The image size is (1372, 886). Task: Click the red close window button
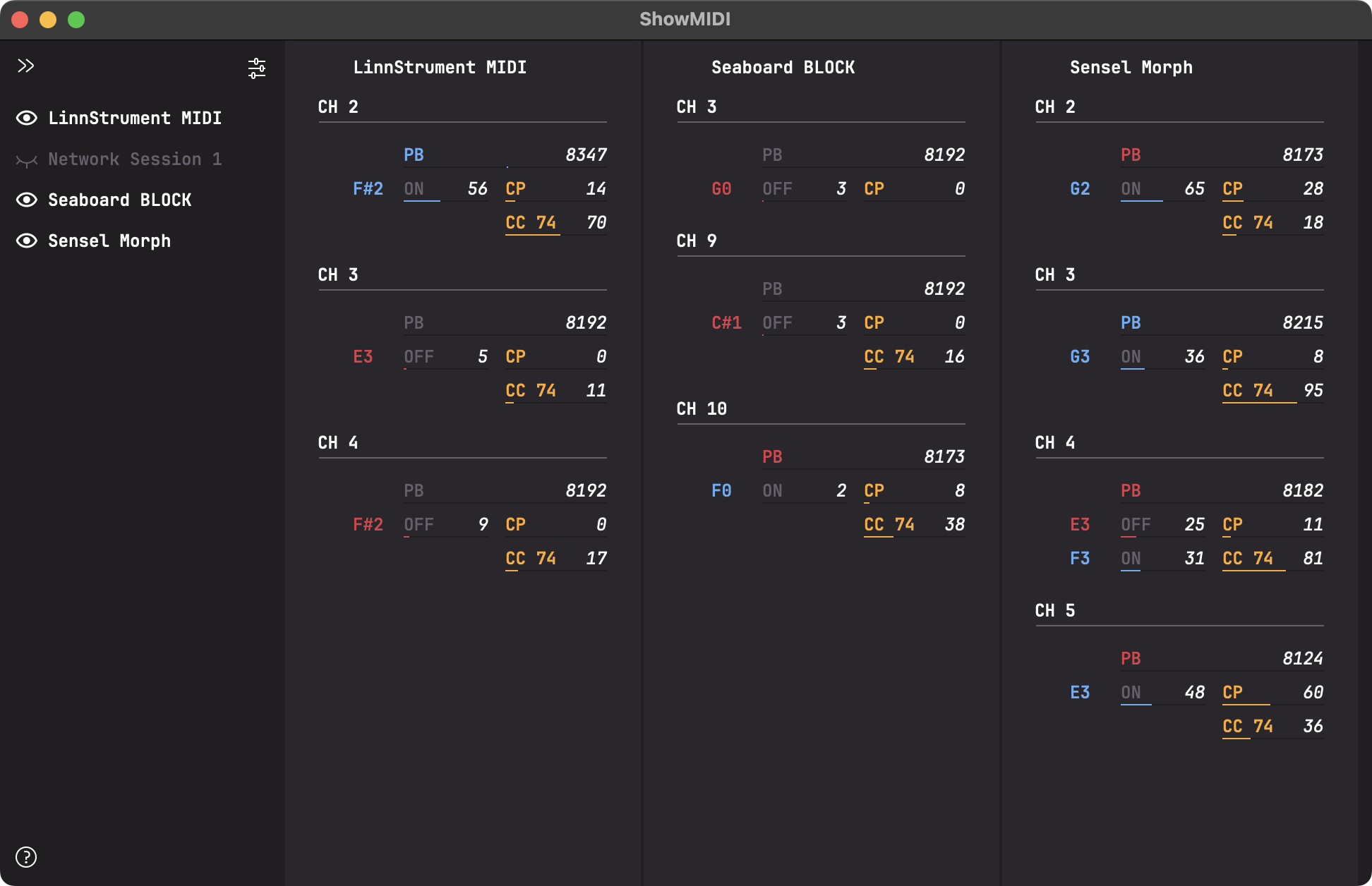20,20
